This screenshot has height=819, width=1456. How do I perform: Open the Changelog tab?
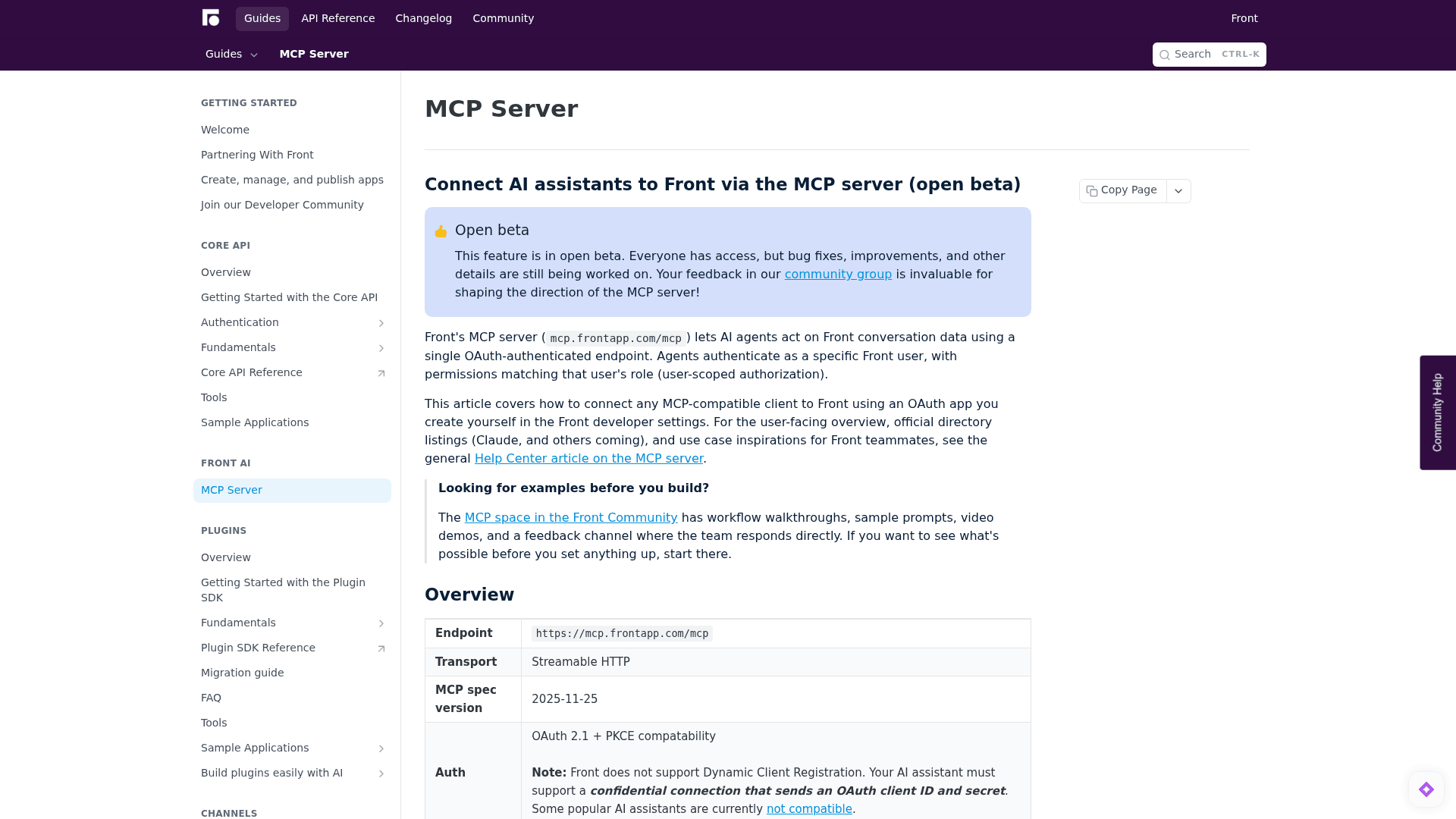pyautogui.click(x=424, y=18)
